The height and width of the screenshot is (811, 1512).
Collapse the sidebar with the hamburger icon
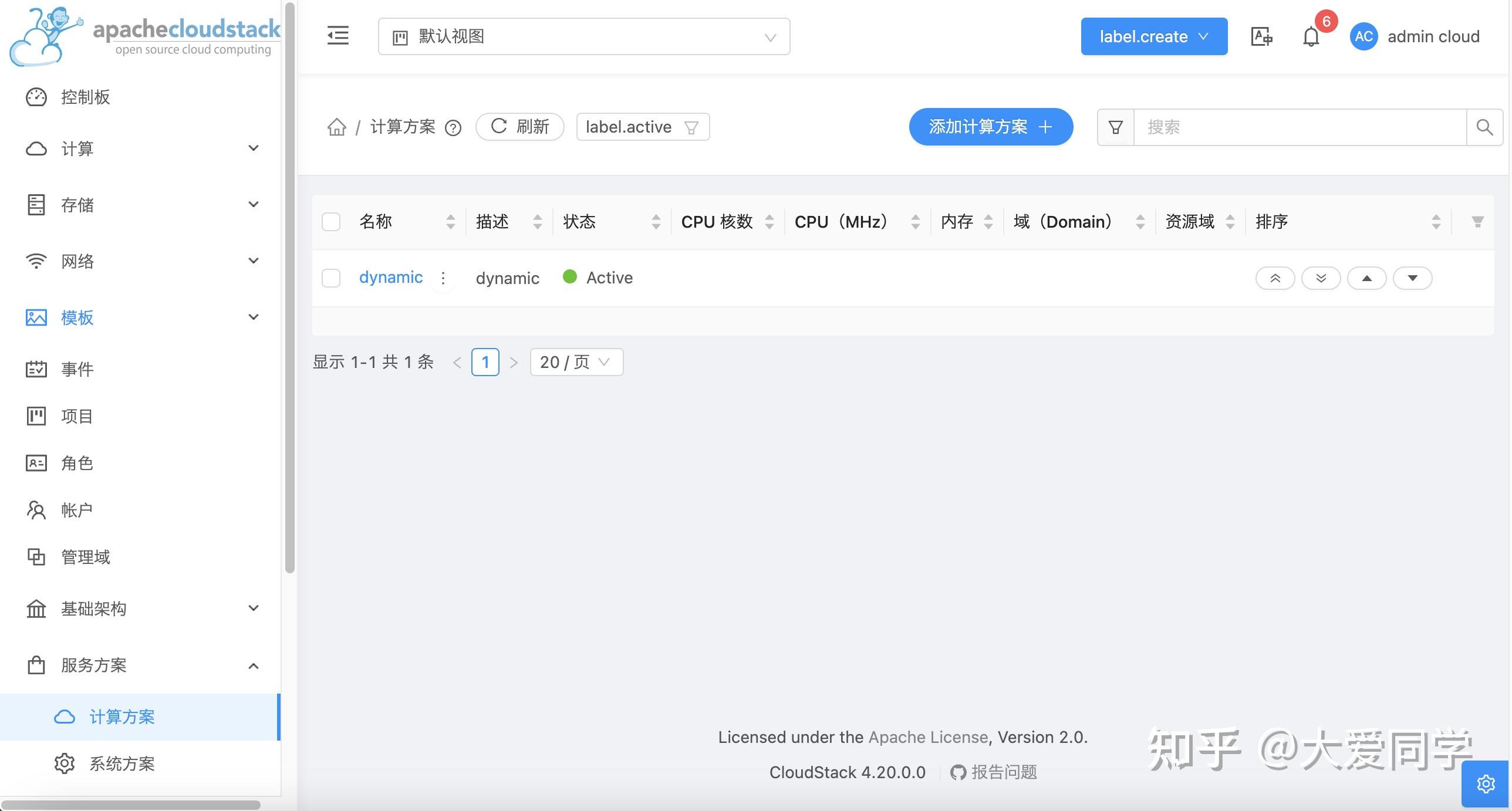pyautogui.click(x=338, y=36)
